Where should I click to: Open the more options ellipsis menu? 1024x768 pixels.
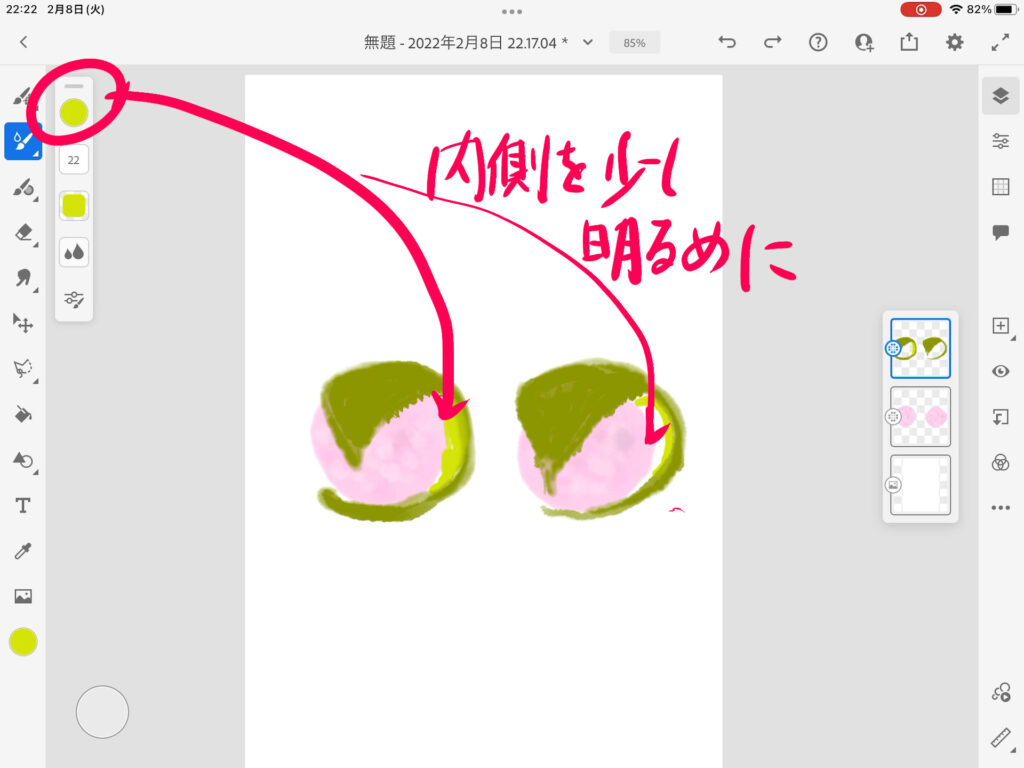pyautogui.click(x=1000, y=508)
